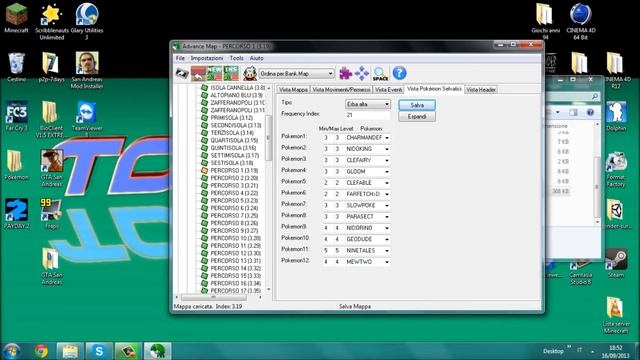The height and width of the screenshot is (360, 640).
Task: Click the INS map toolbar icon
Action: [231, 73]
